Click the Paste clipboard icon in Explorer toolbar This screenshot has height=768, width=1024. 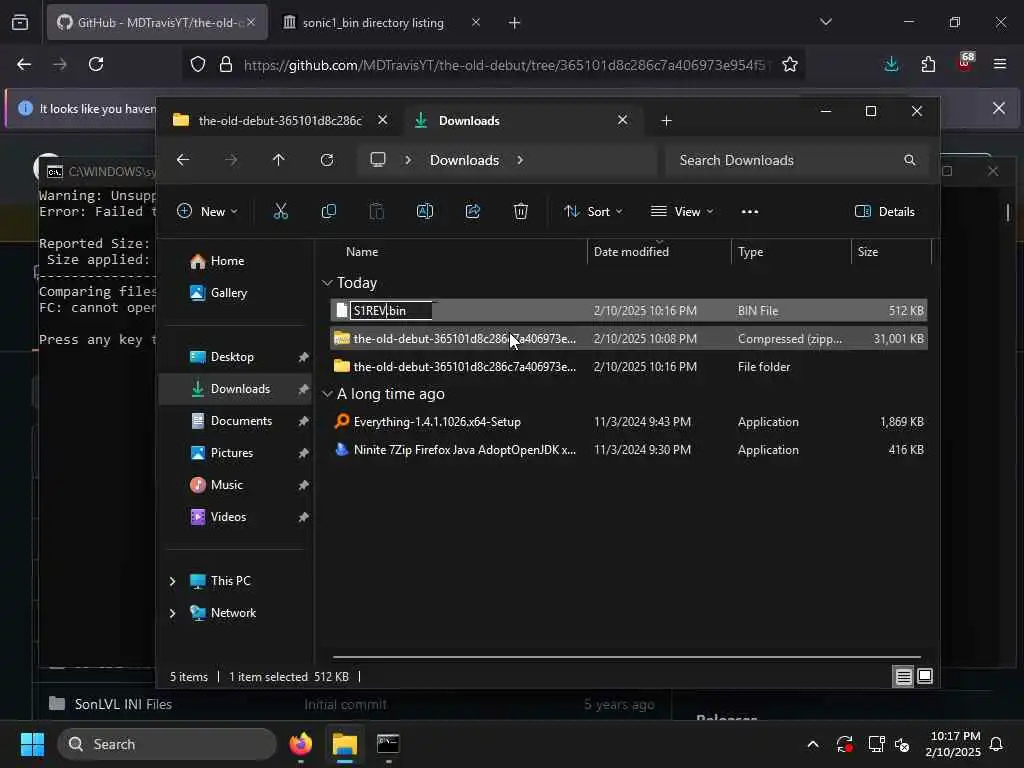[377, 211]
